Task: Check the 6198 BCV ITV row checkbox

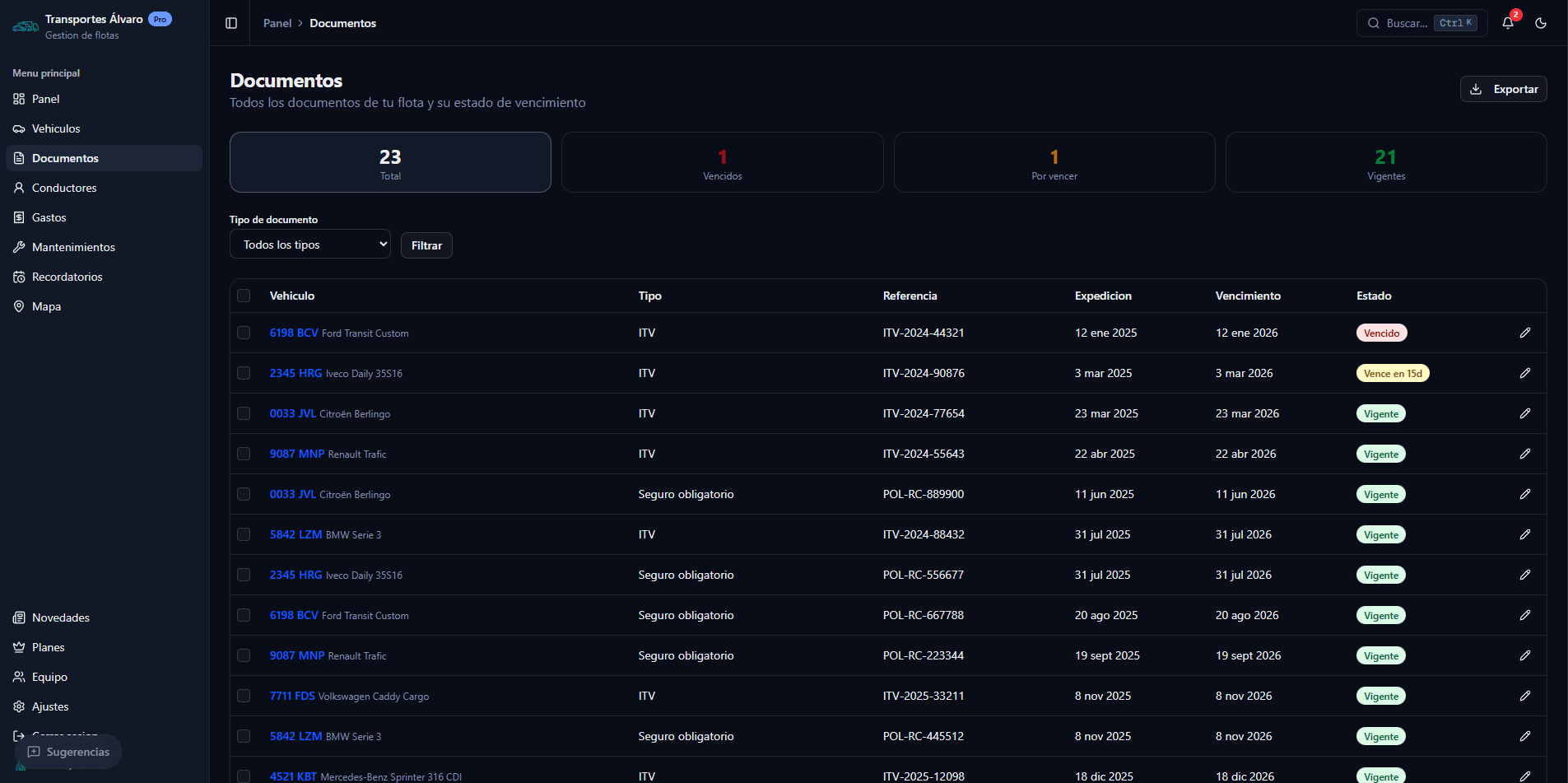Action: [x=244, y=333]
